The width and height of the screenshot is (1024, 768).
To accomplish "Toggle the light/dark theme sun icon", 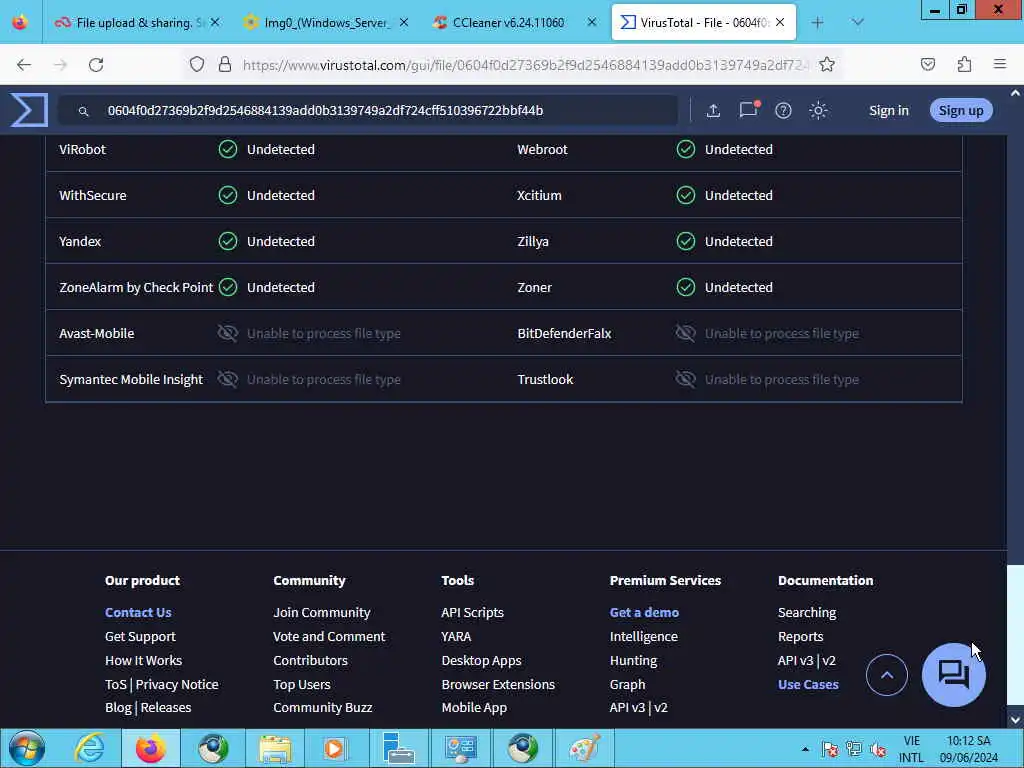I will point(818,110).
